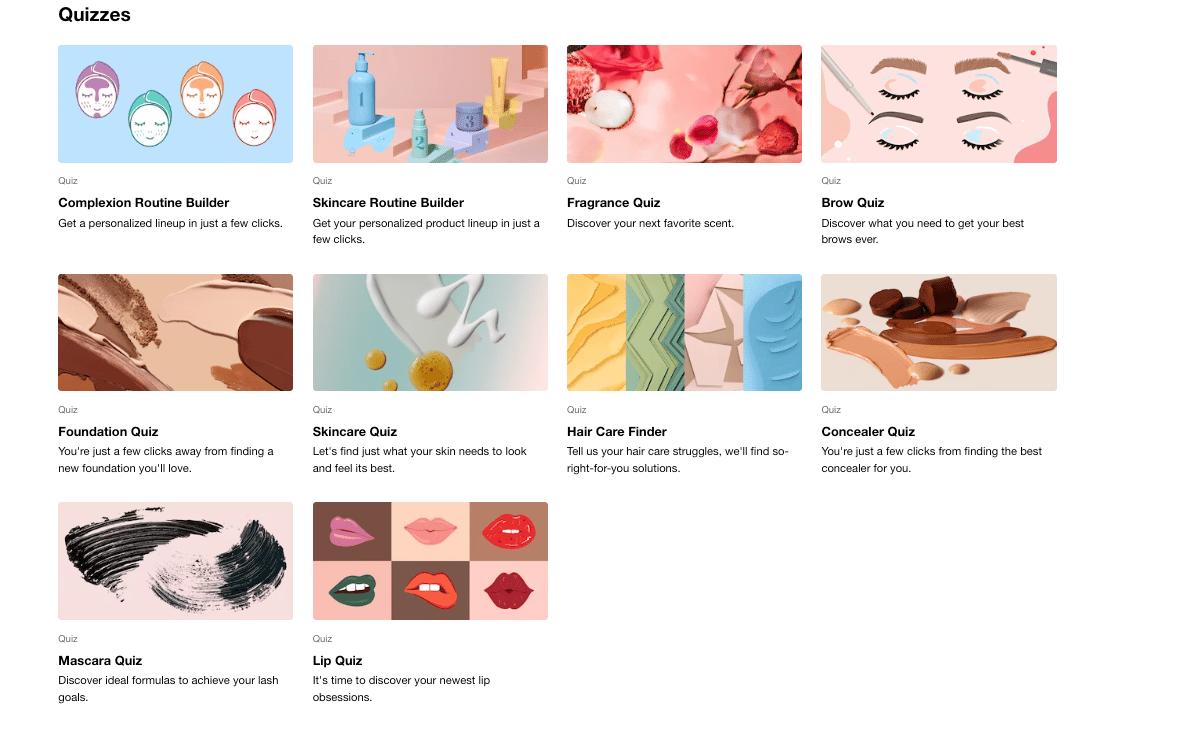1193x729 pixels.
Task: Open the Mascara Quiz brush stroke image
Action: (175, 561)
